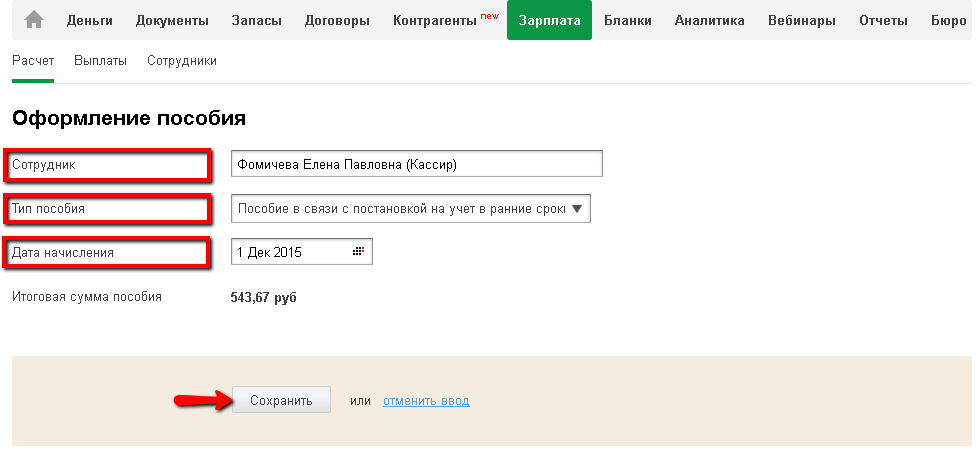Switch to the Выплаты subtab

[x=100, y=61]
